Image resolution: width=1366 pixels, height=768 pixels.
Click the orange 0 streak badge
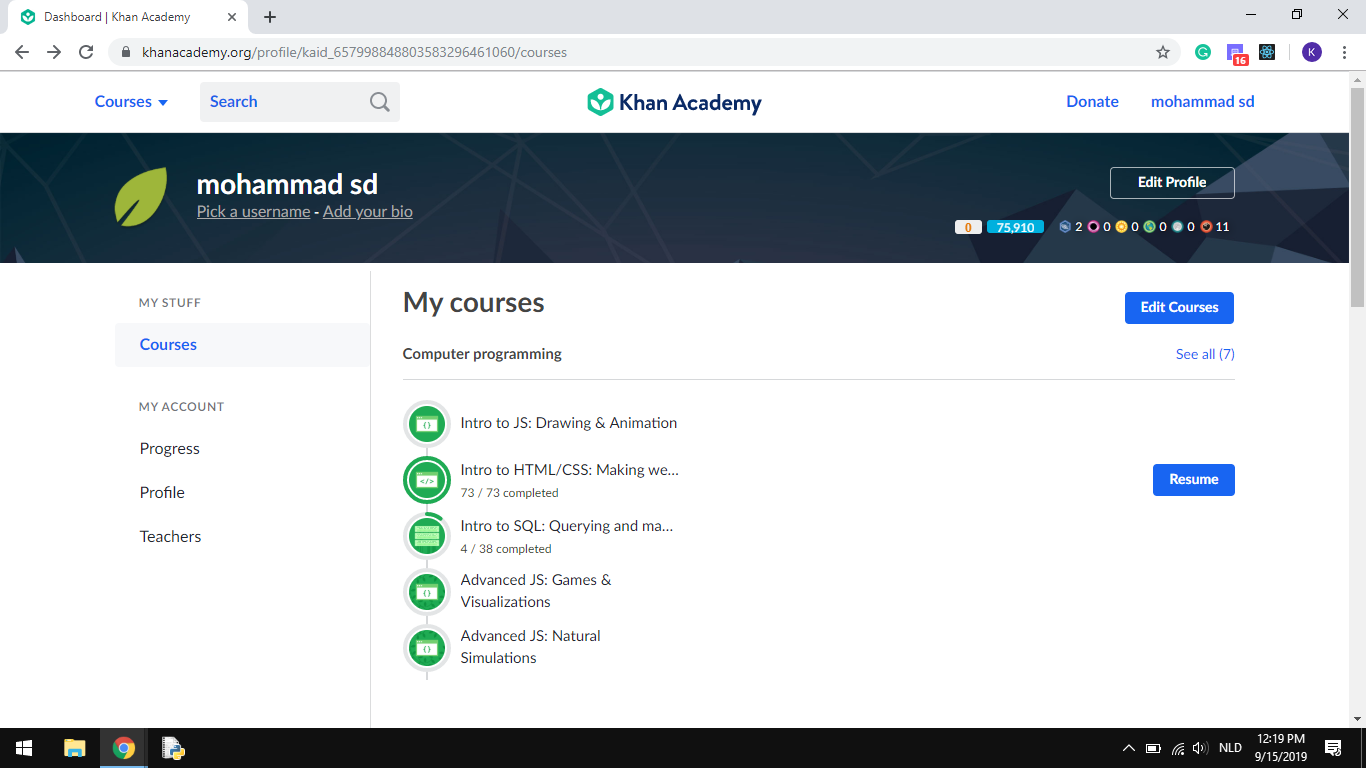tap(968, 227)
